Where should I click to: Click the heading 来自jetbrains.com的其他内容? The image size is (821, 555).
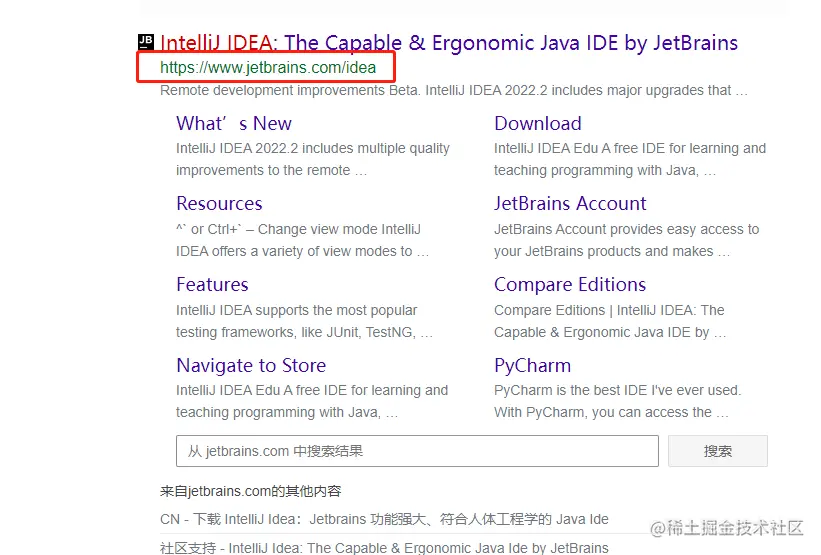pyautogui.click(x=250, y=491)
